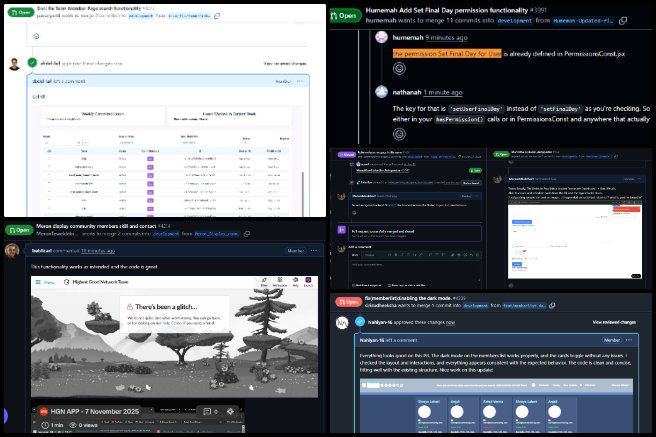Click View reviewed changes on memberlist PR
Image resolution: width=656 pixels, height=437 pixels.
pyautogui.click(x=614, y=322)
